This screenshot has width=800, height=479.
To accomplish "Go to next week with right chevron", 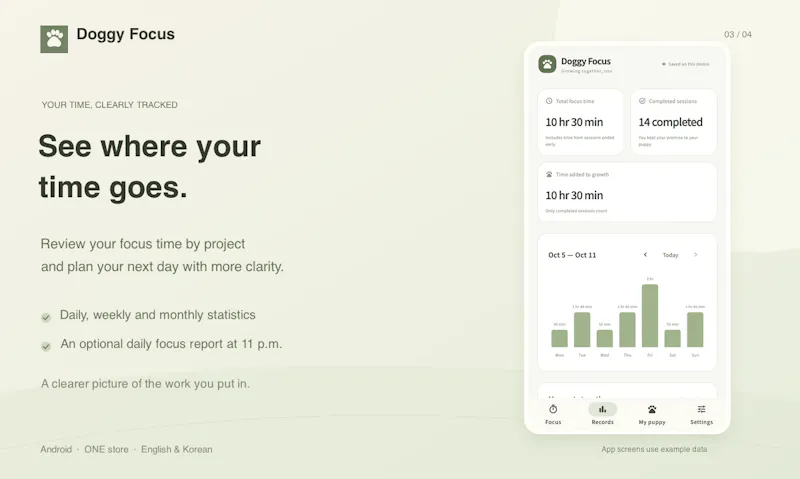I will tap(695, 255).
